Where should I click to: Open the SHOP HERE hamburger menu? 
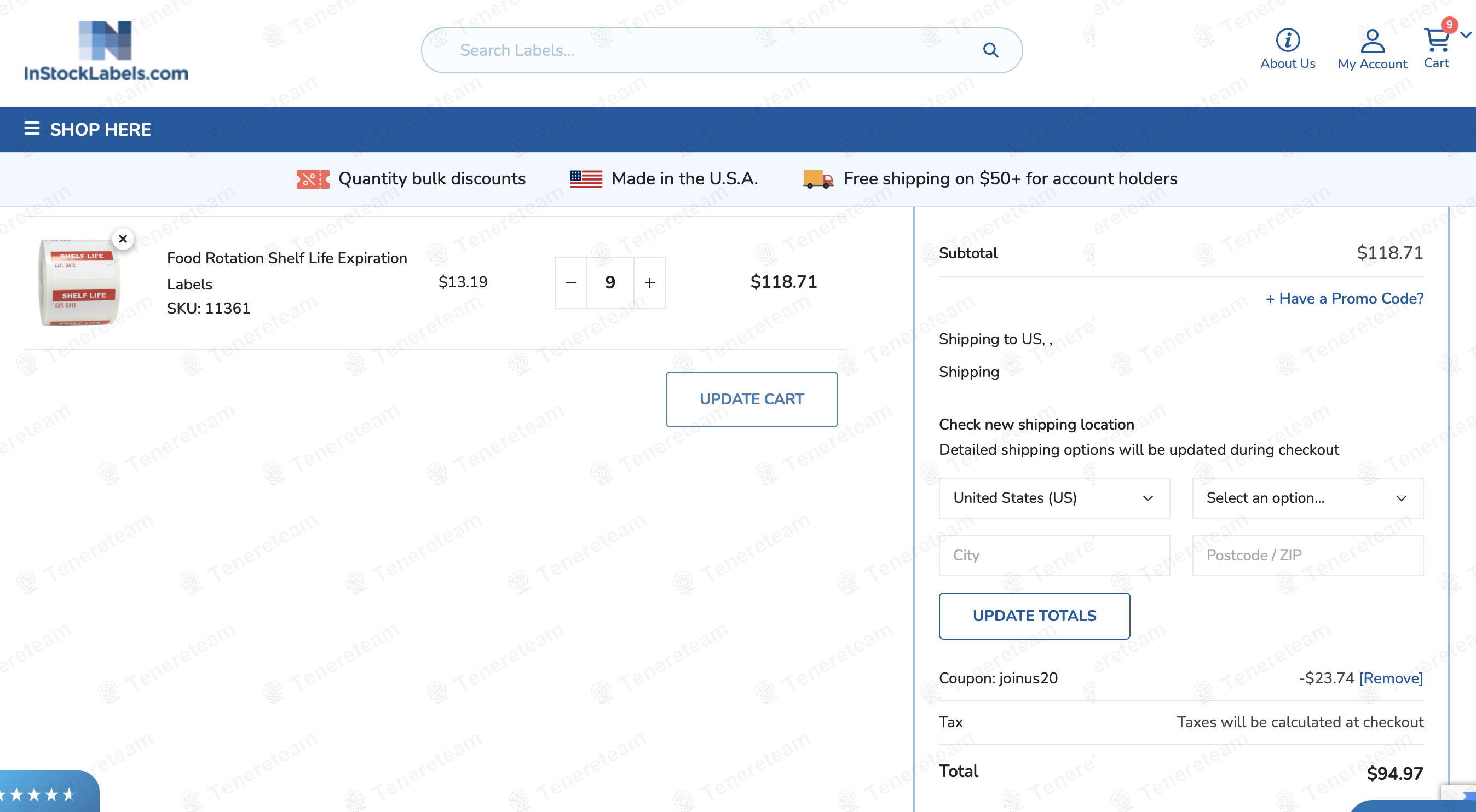tap(32, 128)
